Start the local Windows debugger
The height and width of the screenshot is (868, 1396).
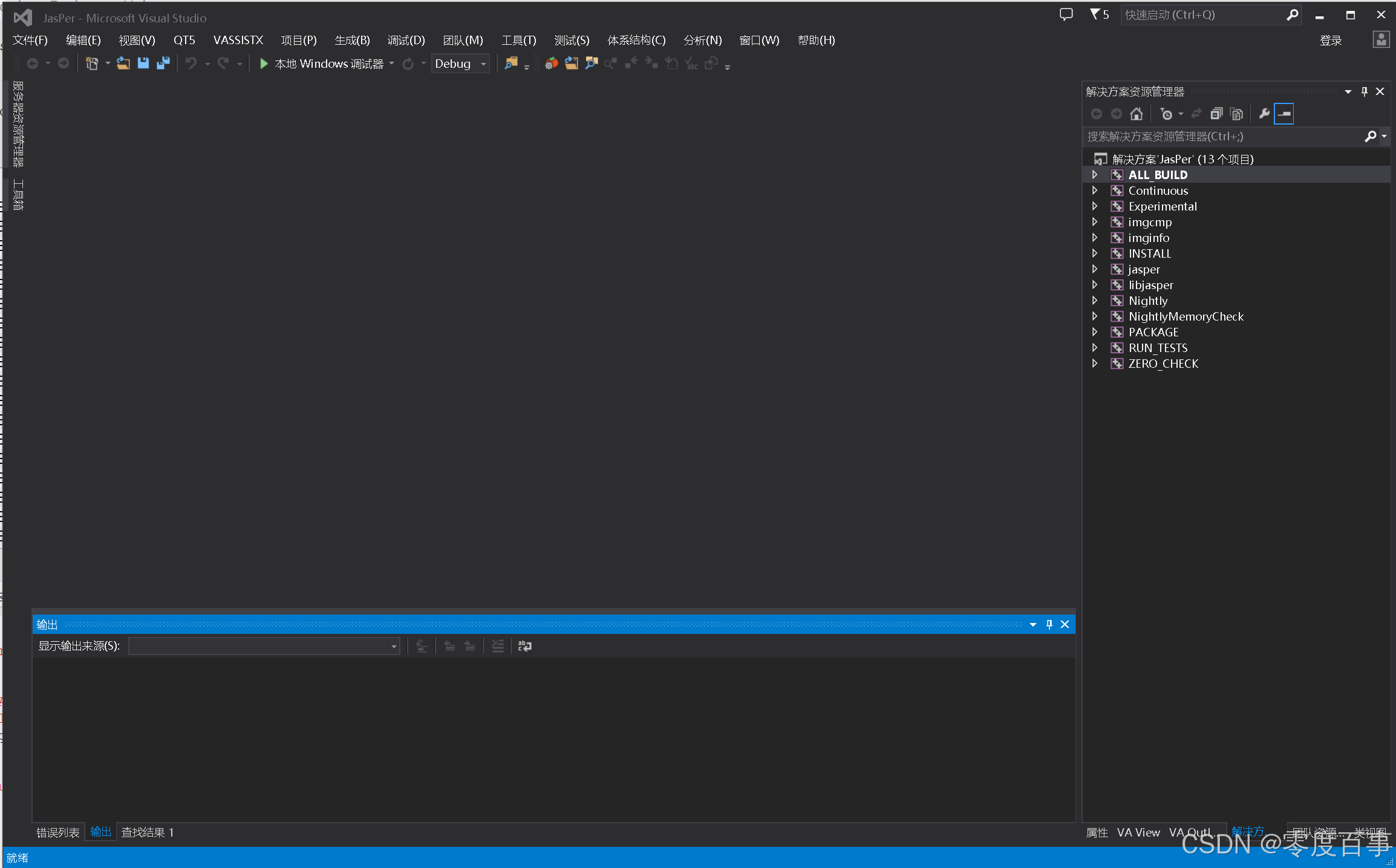(264, 64)
